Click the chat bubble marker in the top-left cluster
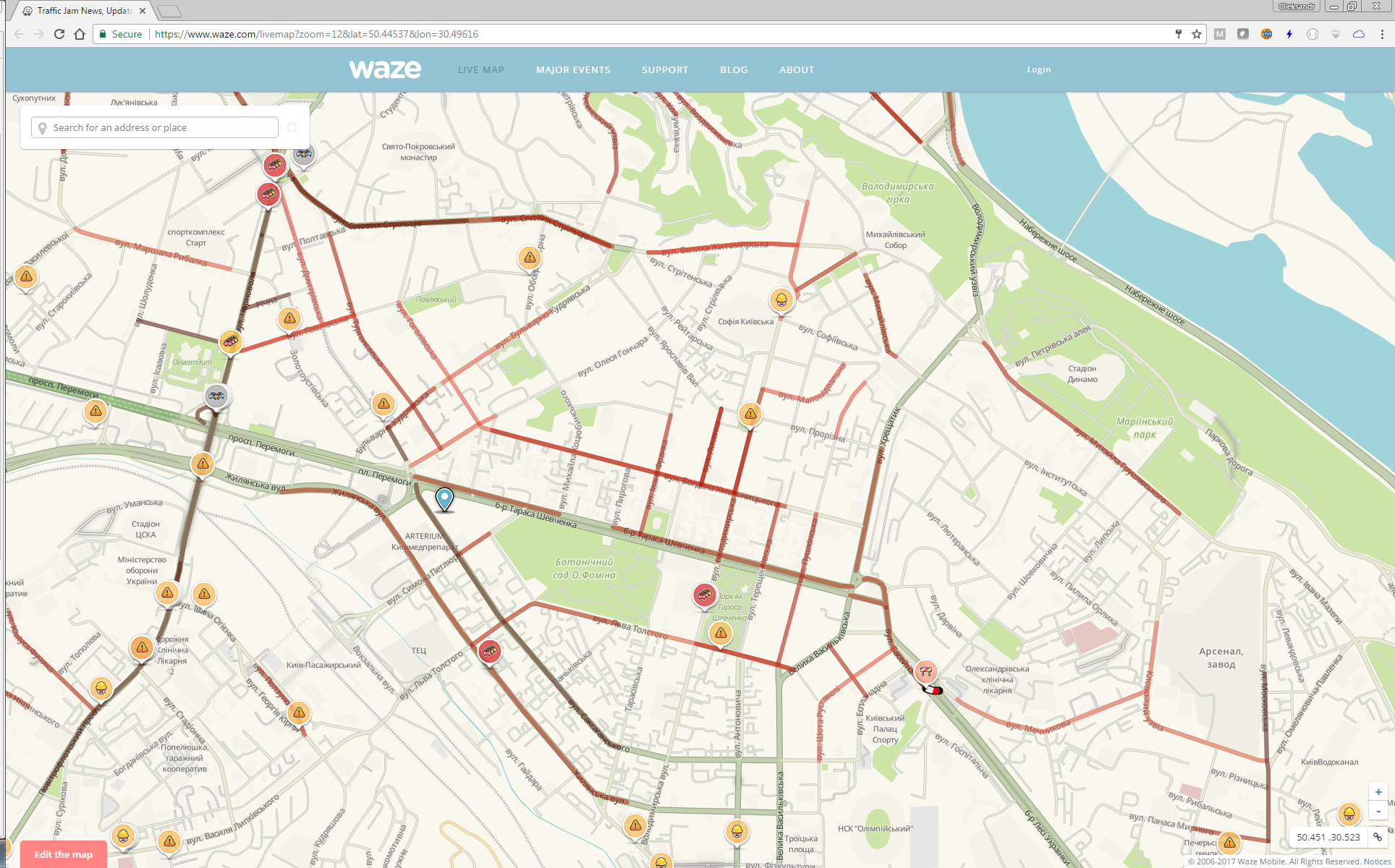This screenshot has width=1395, height=868. point(303,153)
